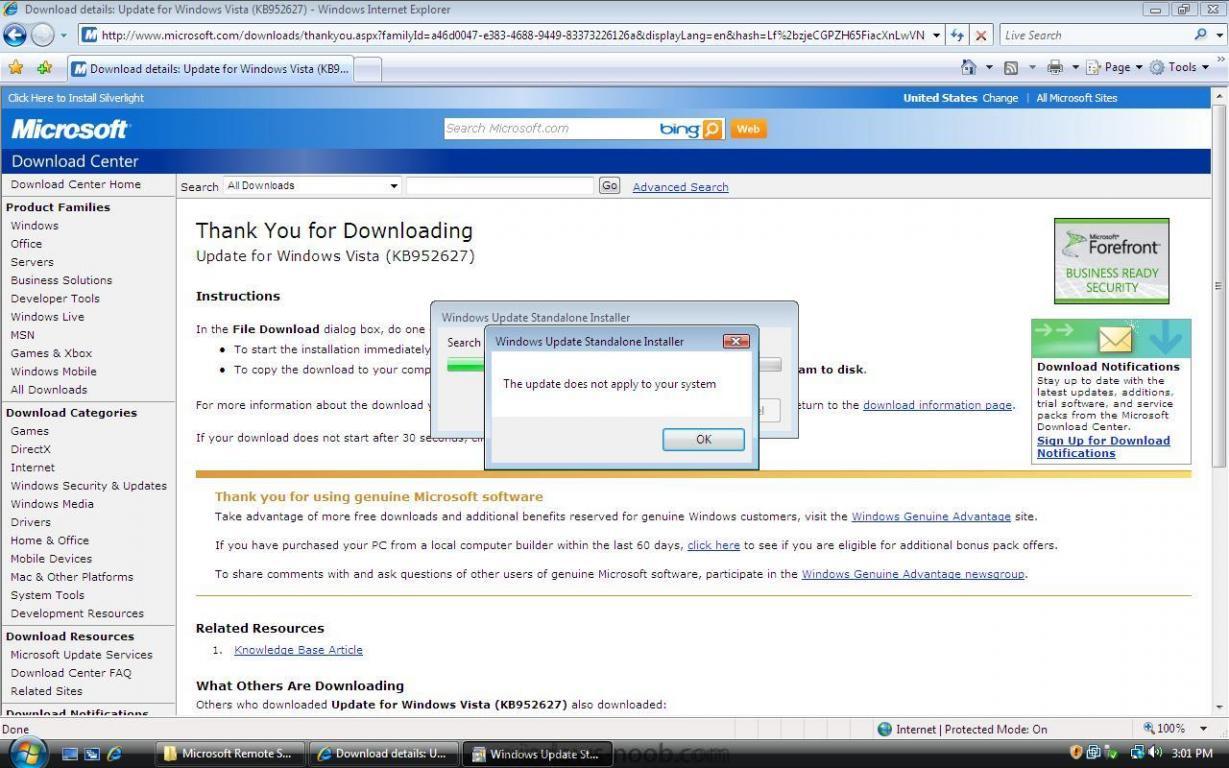Screen dimensions: 1229x768
Task: Open the Windows Start orb
Action: coord(27,752)
